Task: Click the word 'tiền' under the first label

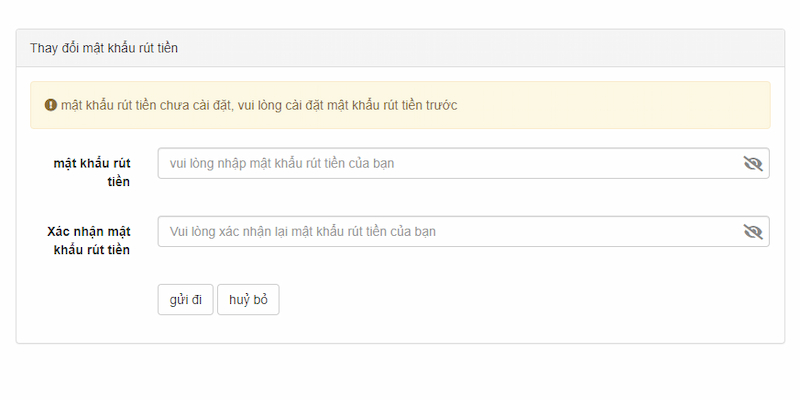Action: click(x=119, y=182)
